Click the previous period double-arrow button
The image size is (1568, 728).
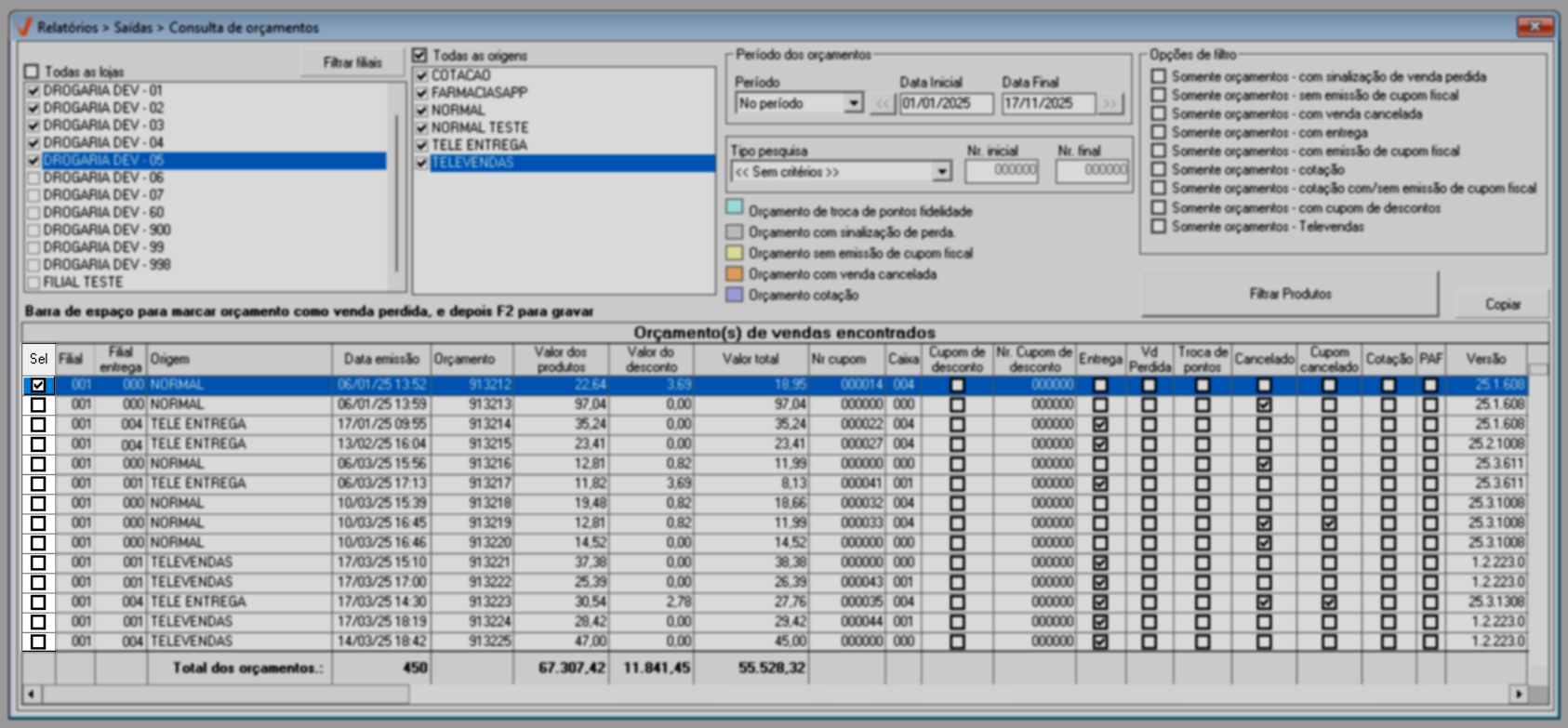pos(883,103)
